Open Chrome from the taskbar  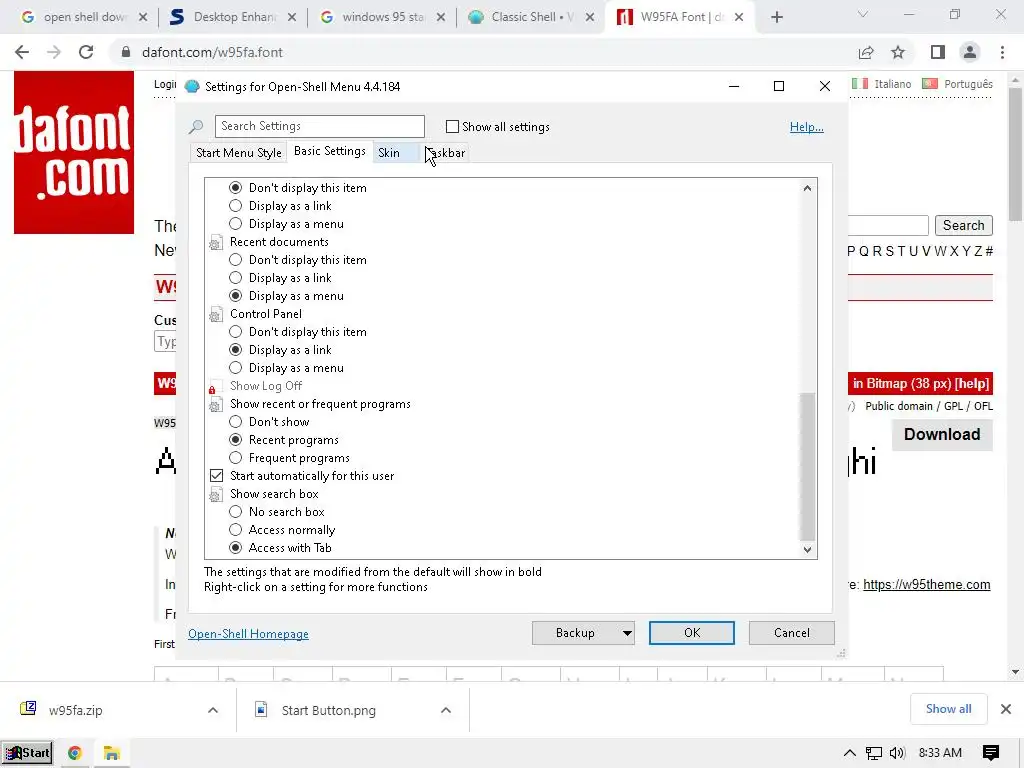(74, 753)
